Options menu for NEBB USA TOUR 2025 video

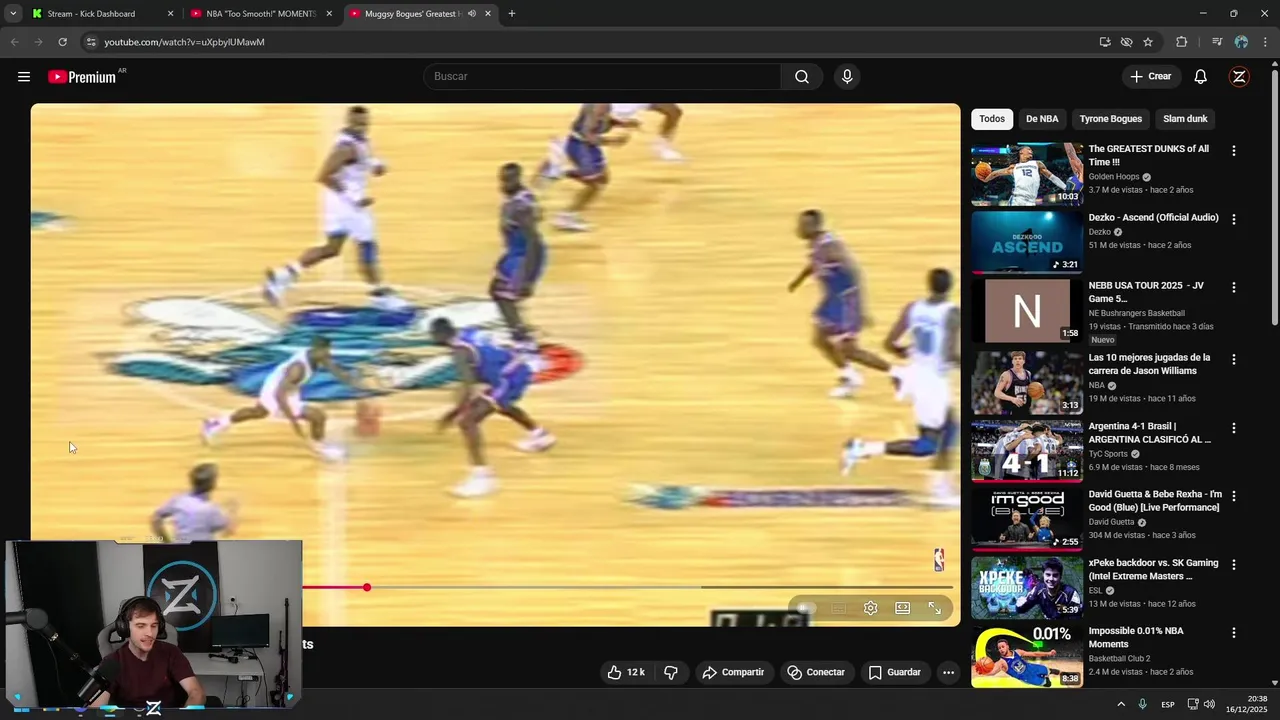[1233, 287]
